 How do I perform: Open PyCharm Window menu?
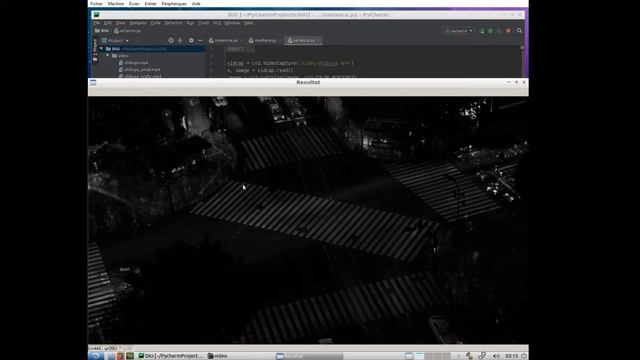[232, 23]
